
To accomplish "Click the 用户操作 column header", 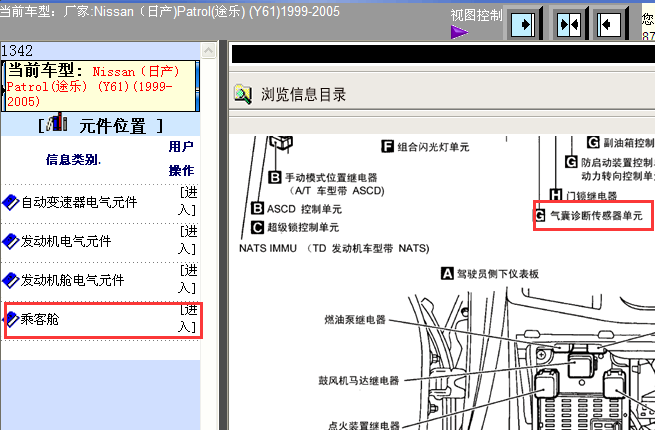I will 181,158.
